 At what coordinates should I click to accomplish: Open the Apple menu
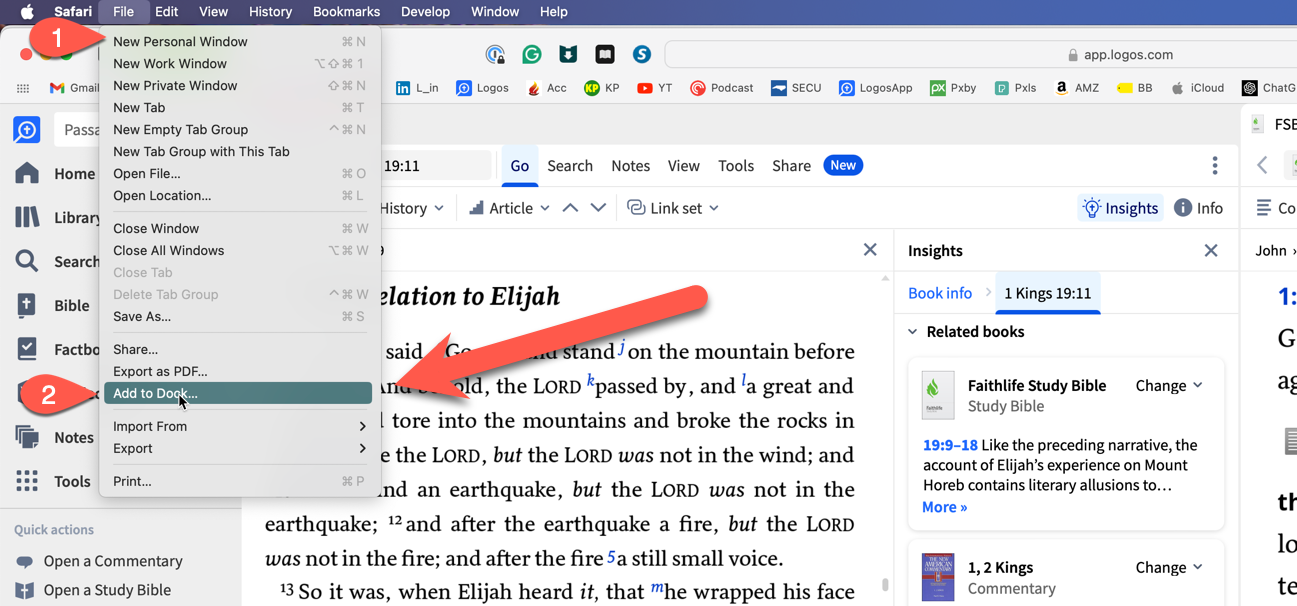(27, 12)
